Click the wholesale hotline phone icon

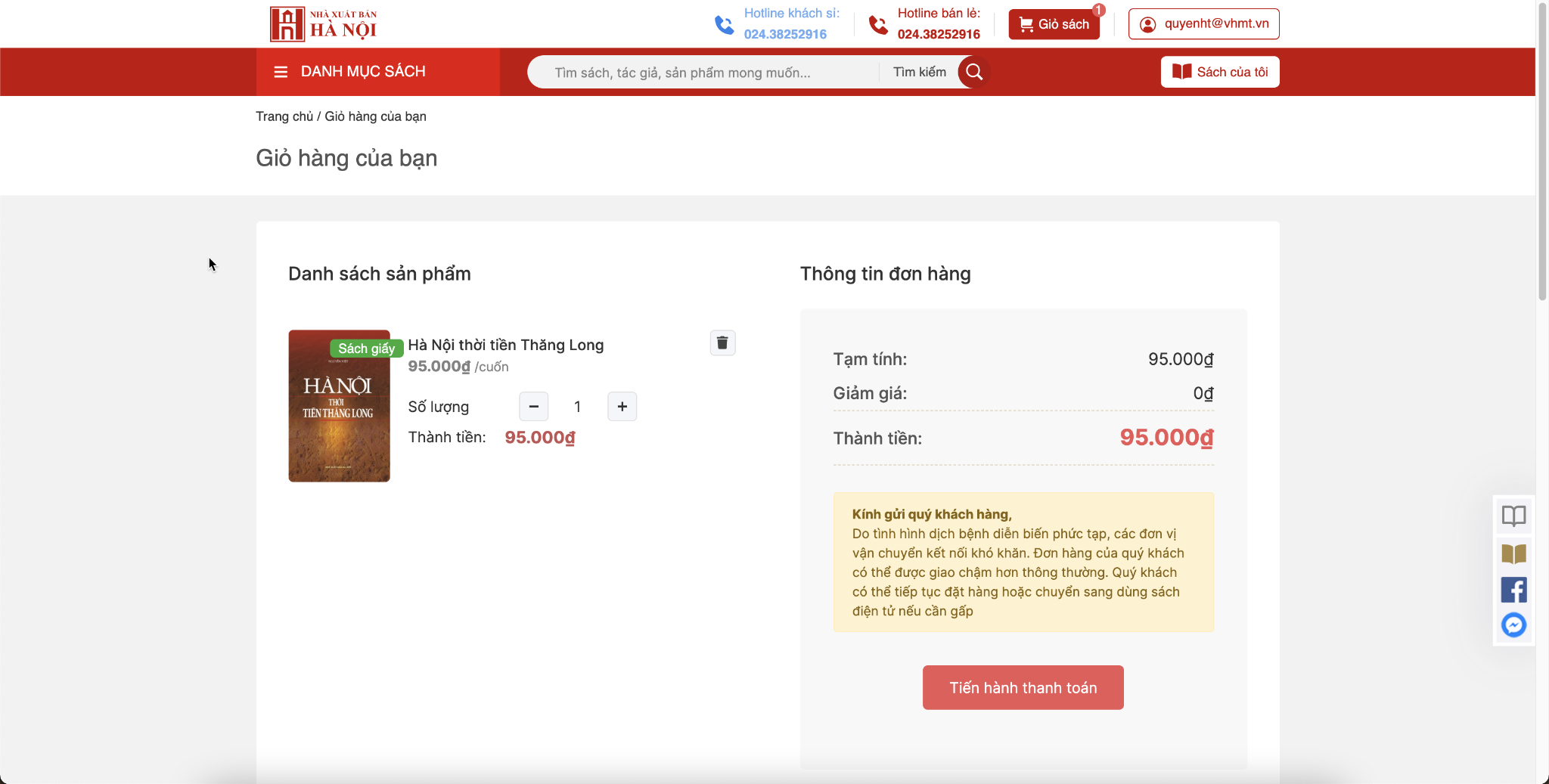724,25
